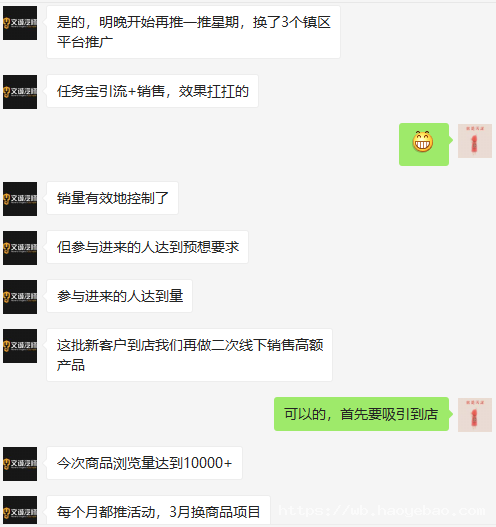
Task: Click the grinning face emoji
Action: (x=423, y=141)
